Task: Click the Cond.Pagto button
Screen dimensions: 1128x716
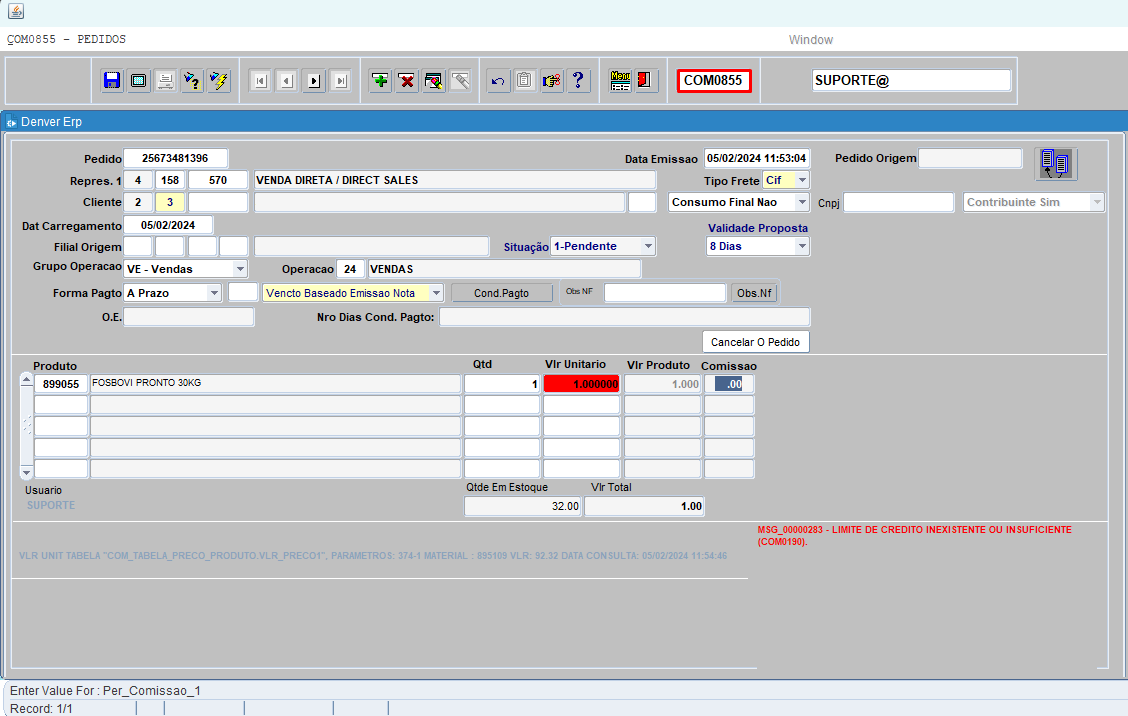Action: pos(501,293)
